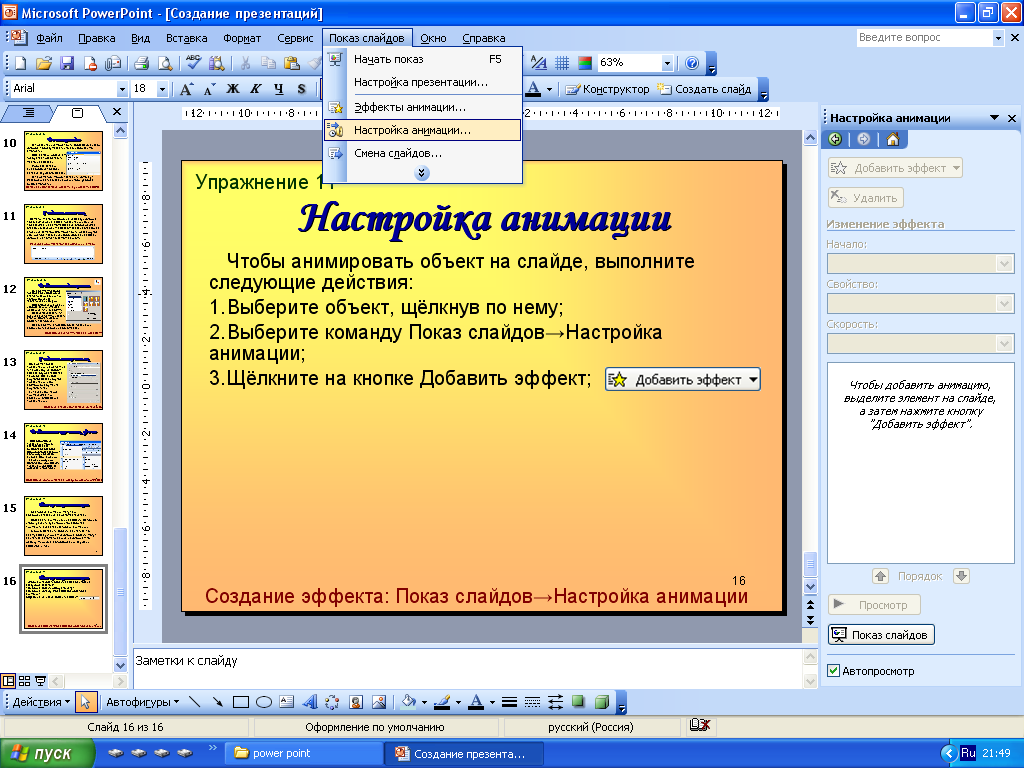Open Print Preview from the standard toolbar
Image resolution: width=1024 pixels, height=768 pixels.
click(x=165, y=63)
